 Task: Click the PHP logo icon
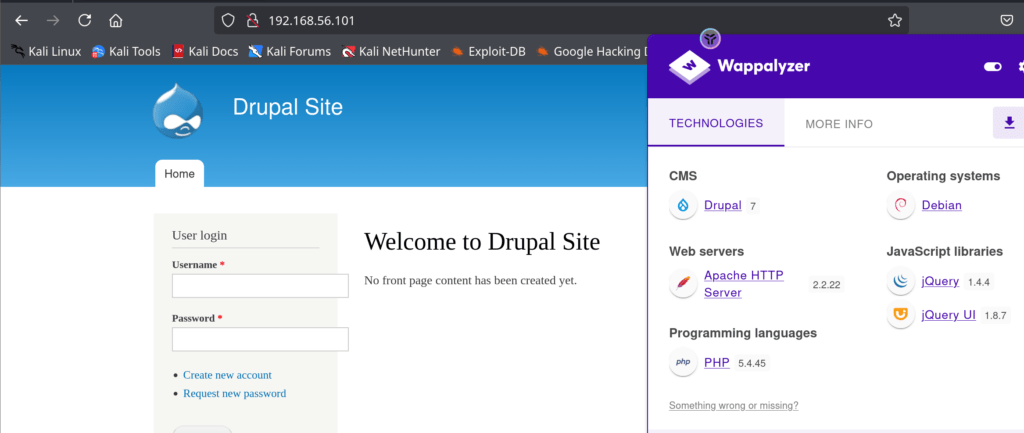pyautogui.click(x=683, y=362)
